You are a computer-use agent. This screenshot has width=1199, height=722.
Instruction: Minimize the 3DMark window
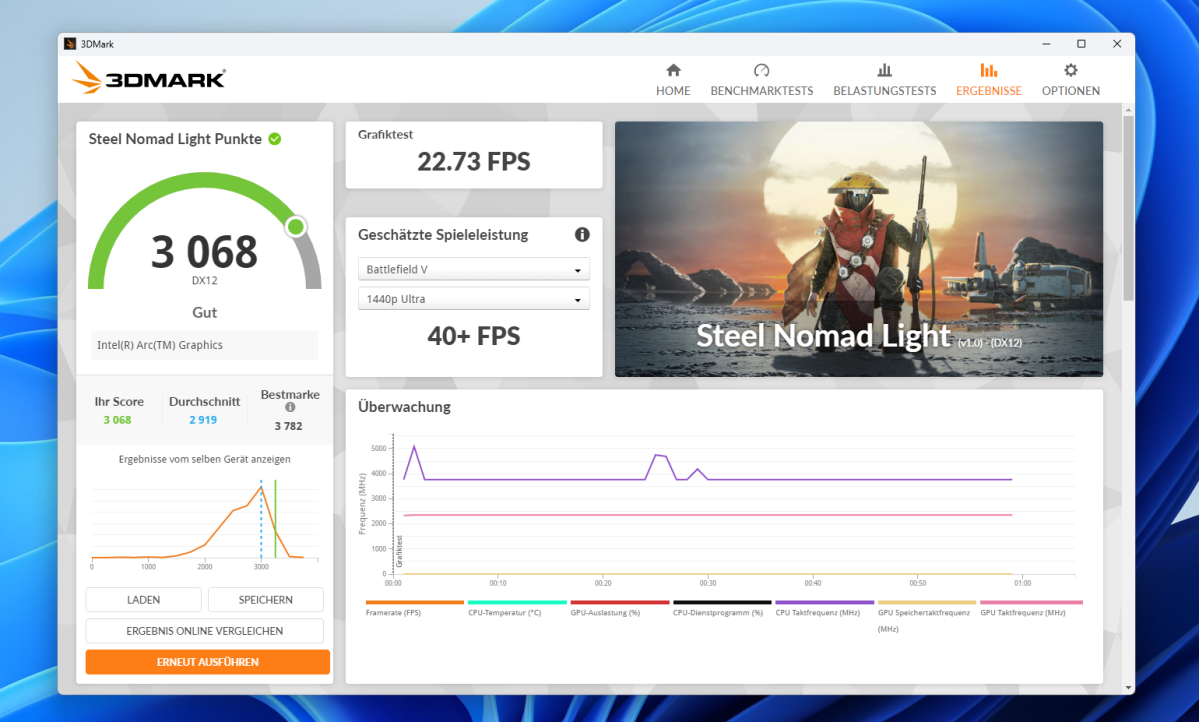coord(1046,44)
